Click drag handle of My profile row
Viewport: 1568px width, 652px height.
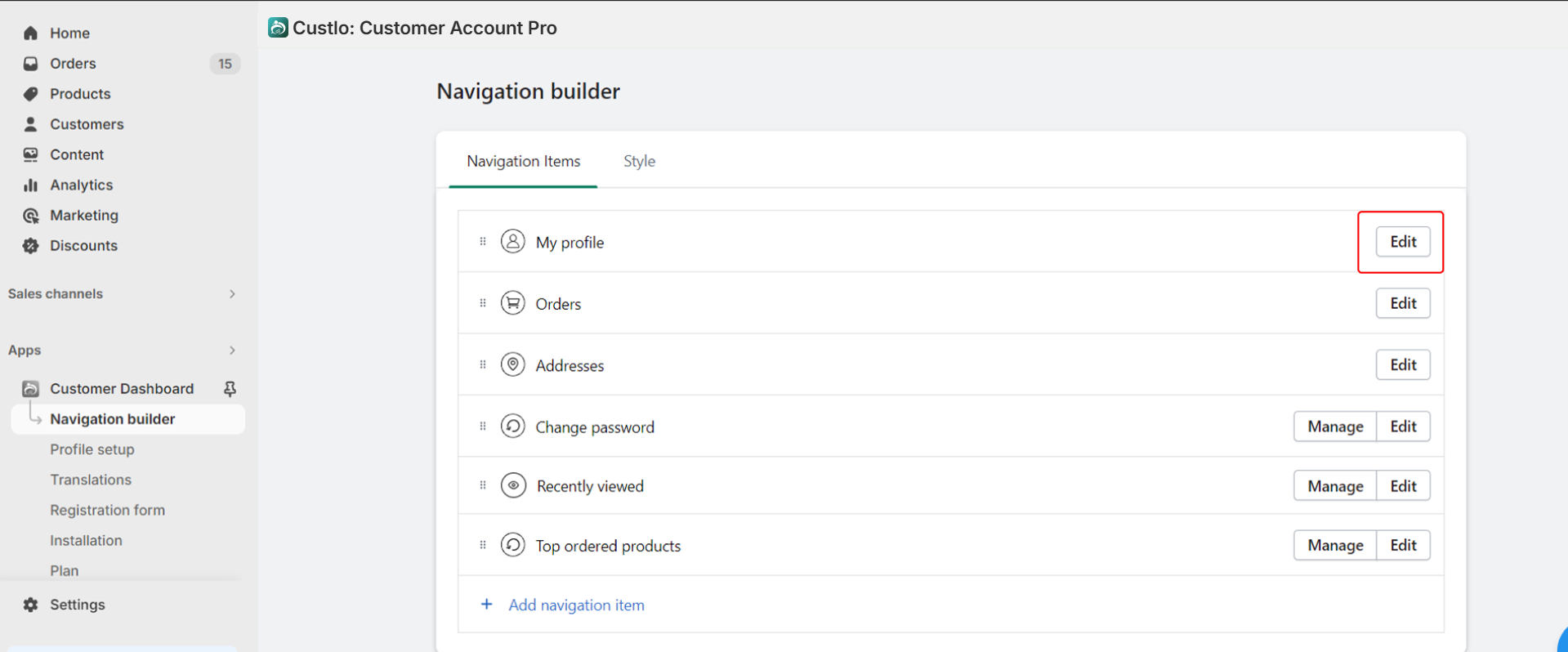(483, 242)
